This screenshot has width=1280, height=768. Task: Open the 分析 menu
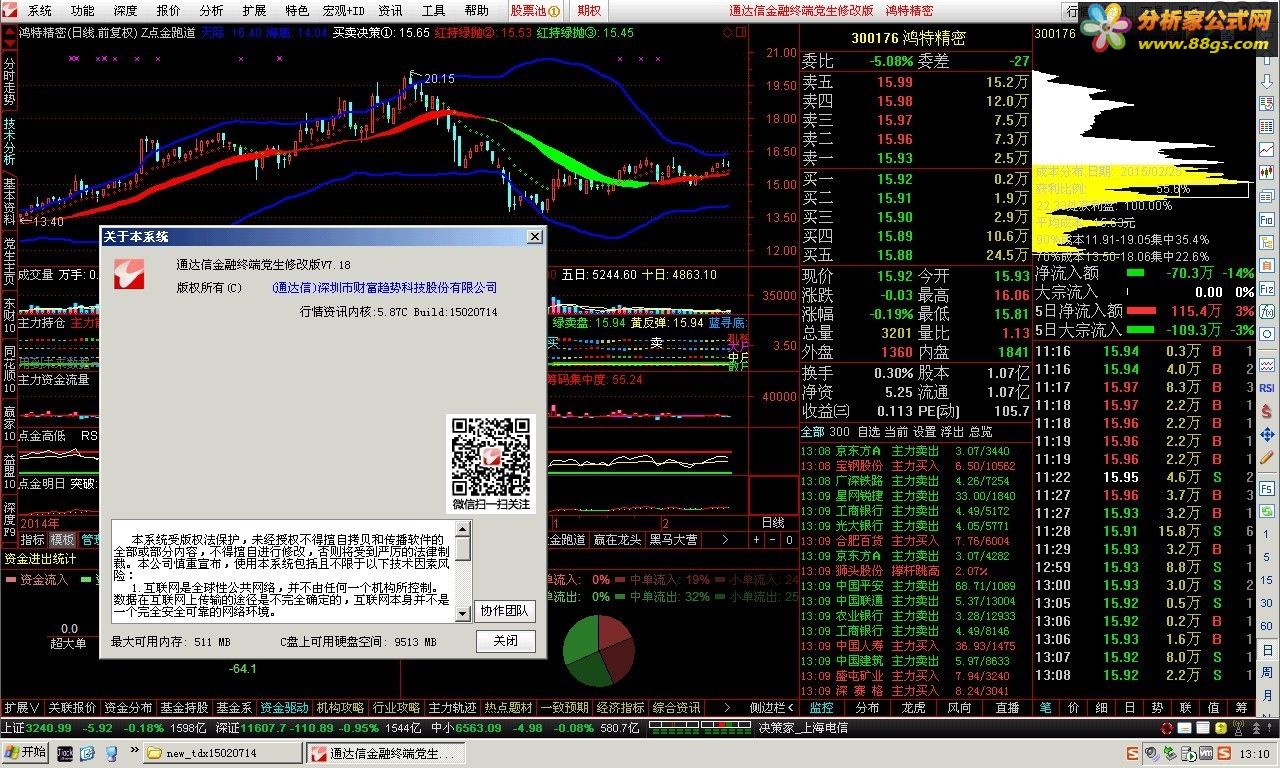tap(211, 11)
